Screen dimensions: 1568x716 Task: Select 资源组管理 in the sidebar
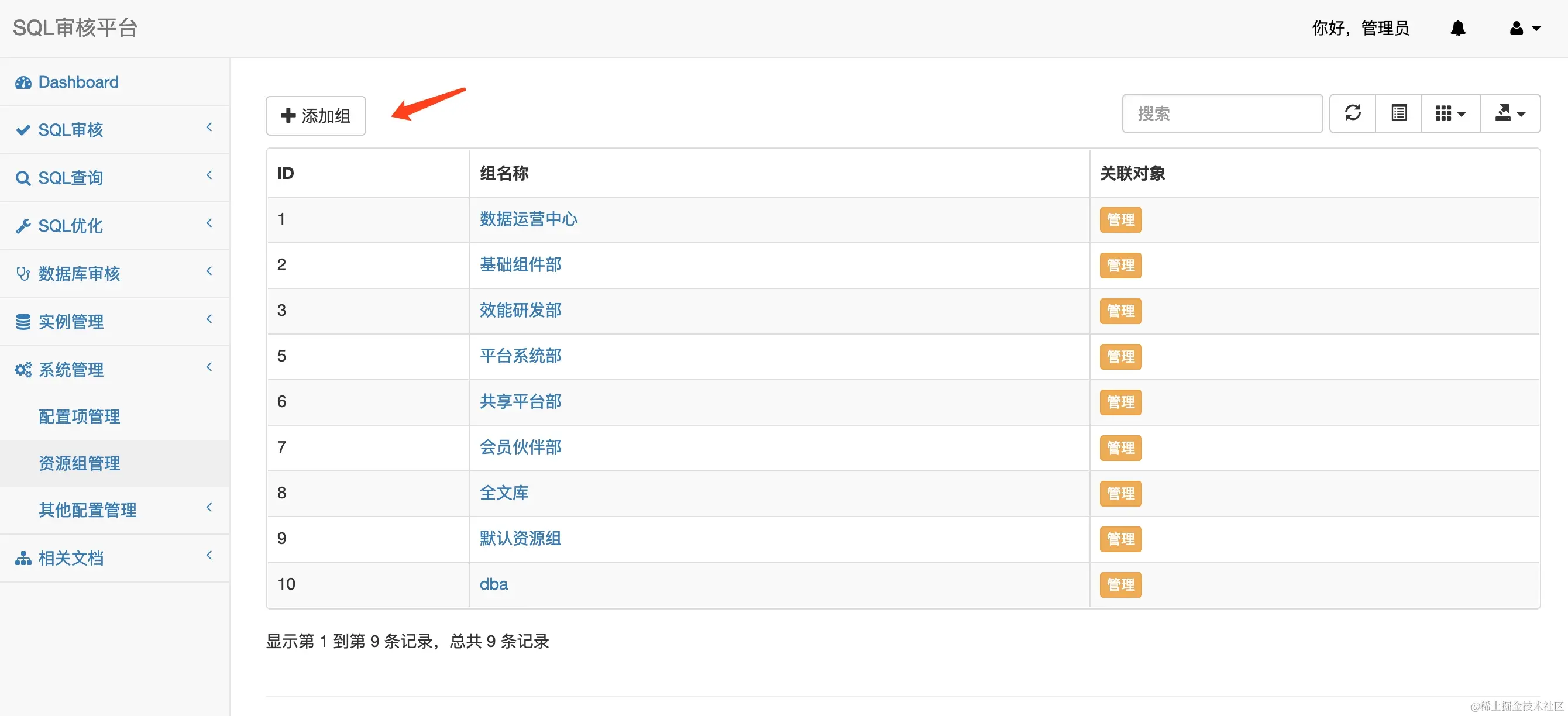coord(78,463)
